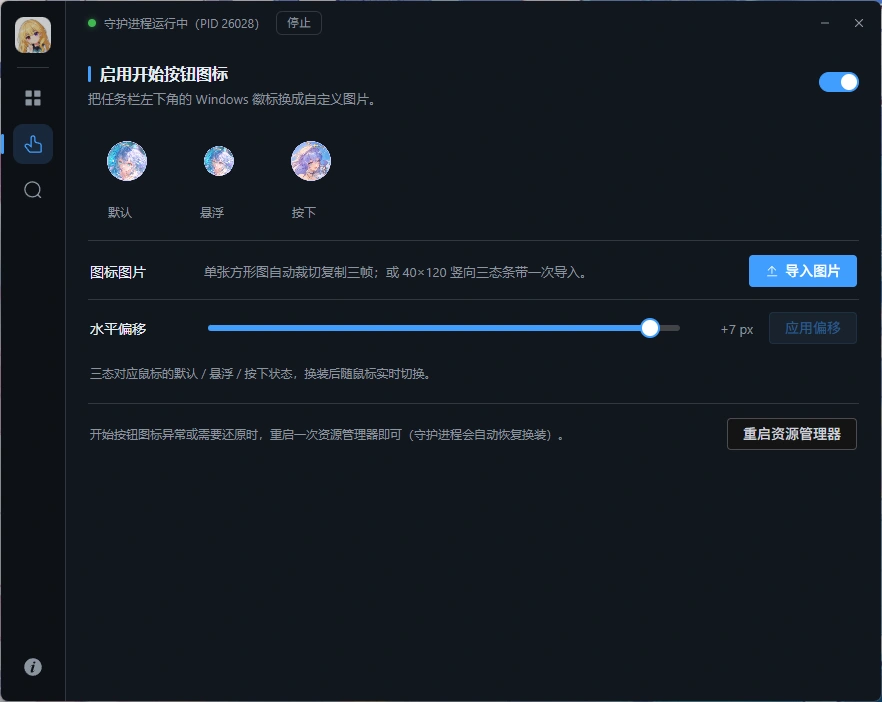Select the pointer hand icon in sidebar
Image resolution: width=882 pixels, height=702 pixels.
(x=33, y=144)
